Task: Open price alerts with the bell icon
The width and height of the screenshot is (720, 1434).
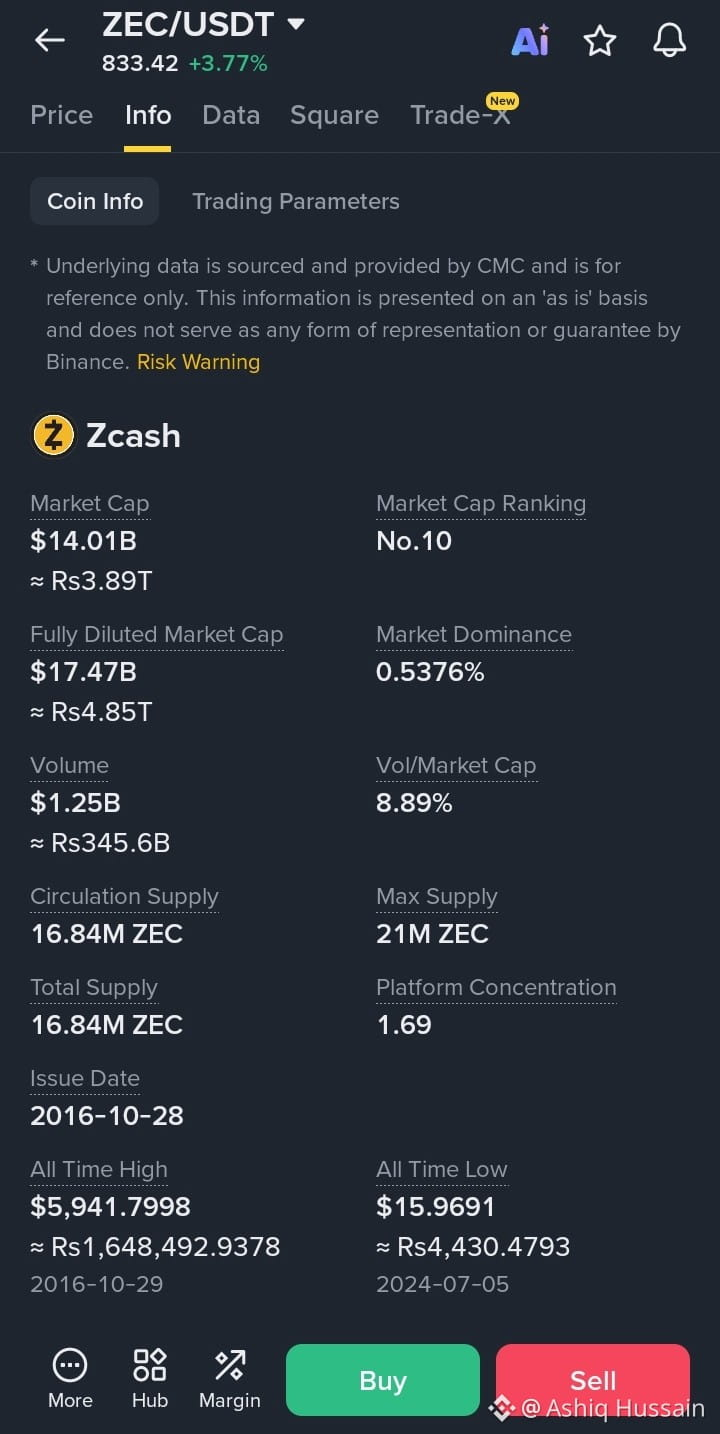Action: coord(670,40)
